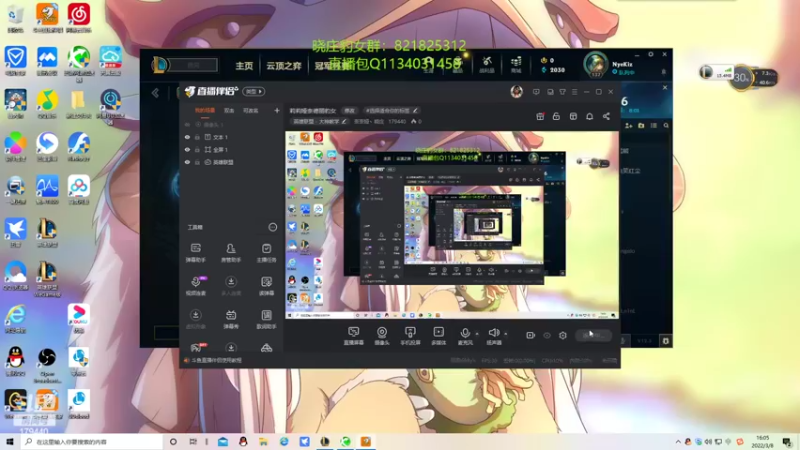Click the share icon above preview

click(606, 116)
